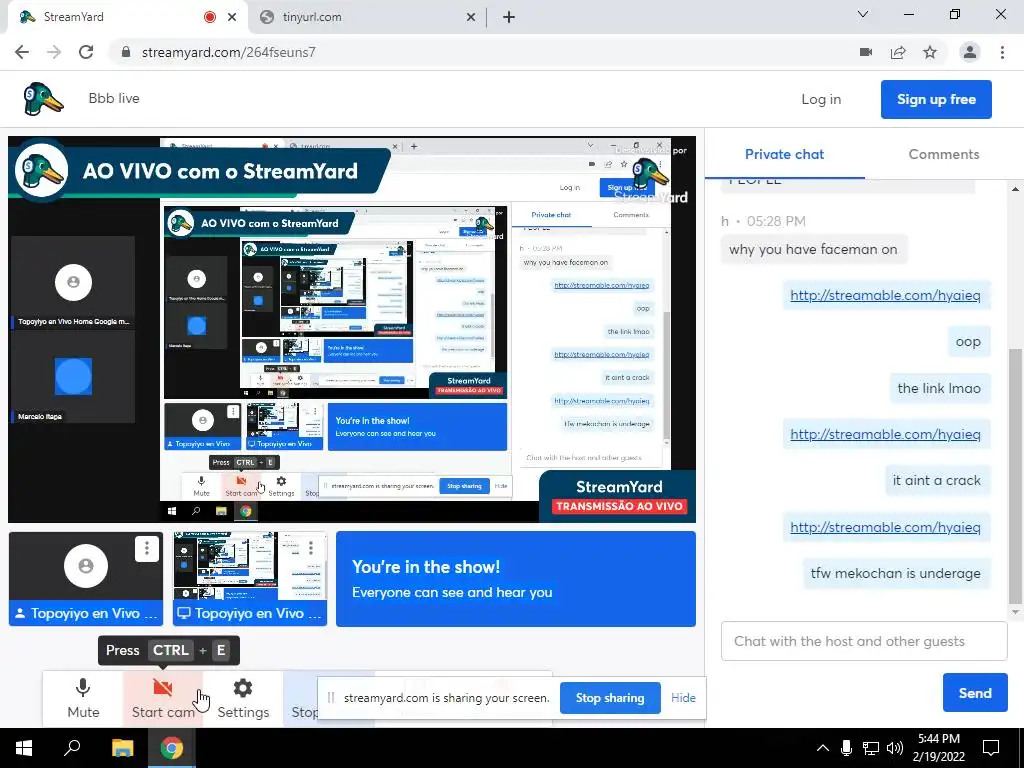Click the StreamYard duck logo
This screenshot has width=1024, height=768.
43,99
